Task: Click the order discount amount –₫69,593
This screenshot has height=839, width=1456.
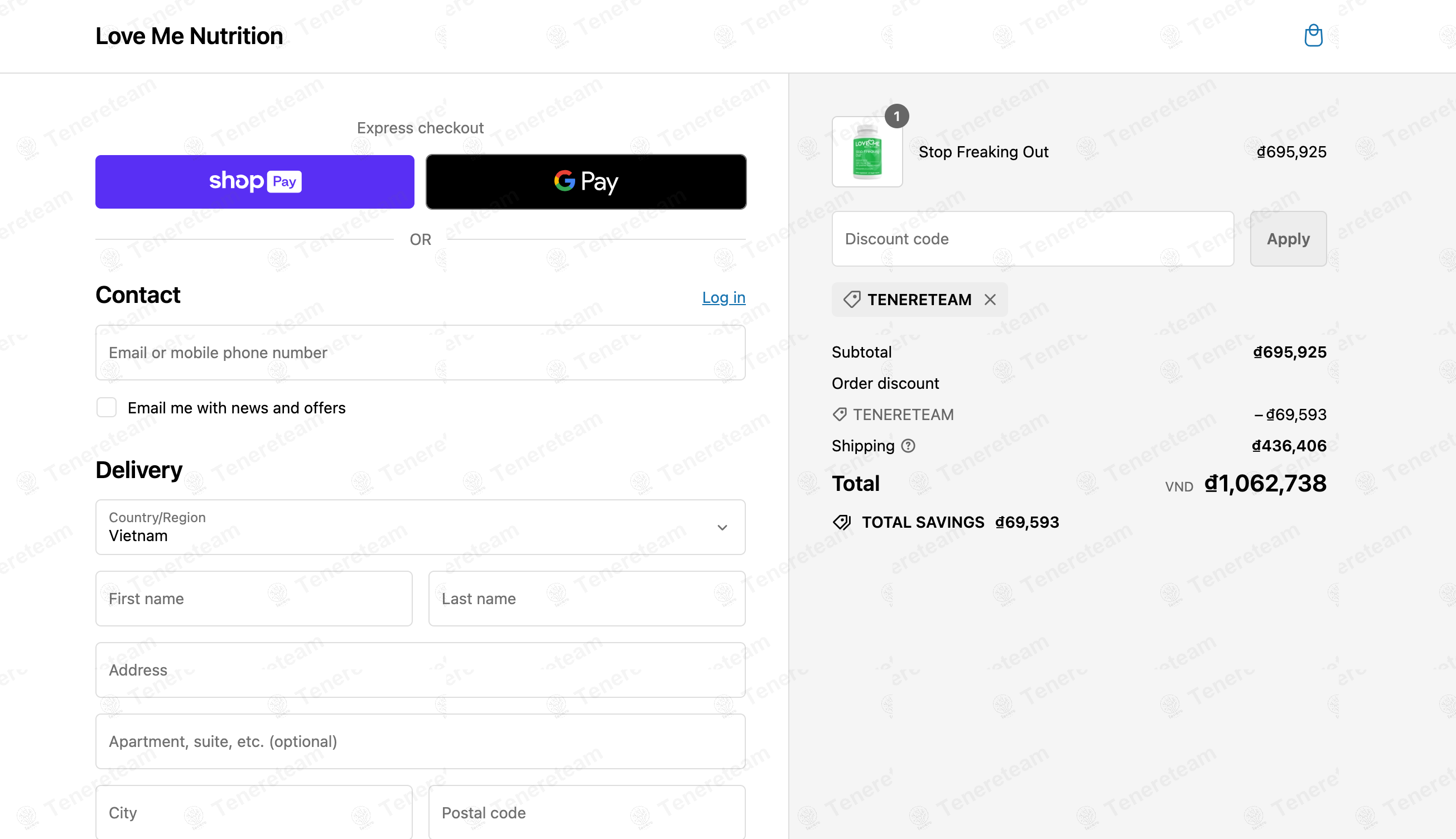Action: (1290, 415)
